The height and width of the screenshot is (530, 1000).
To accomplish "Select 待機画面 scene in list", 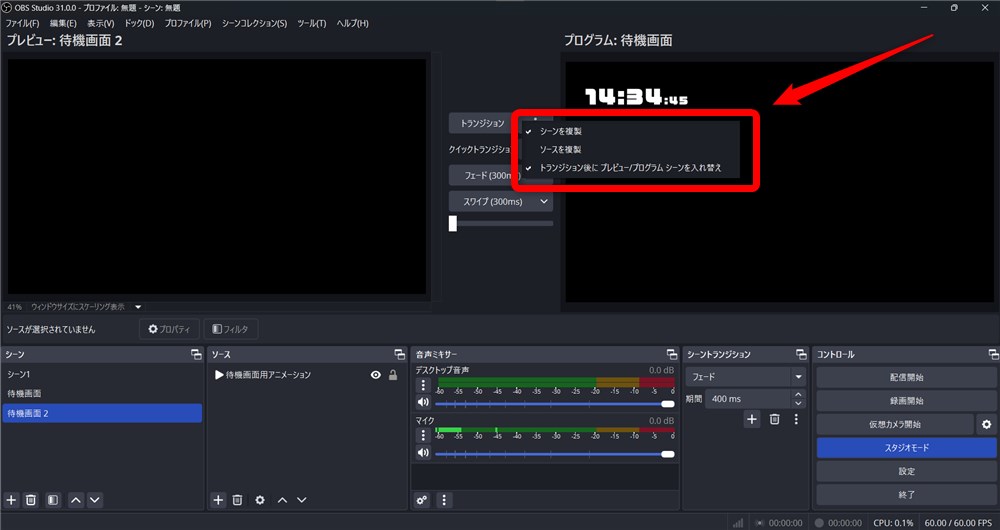I will tap(102, 394).
